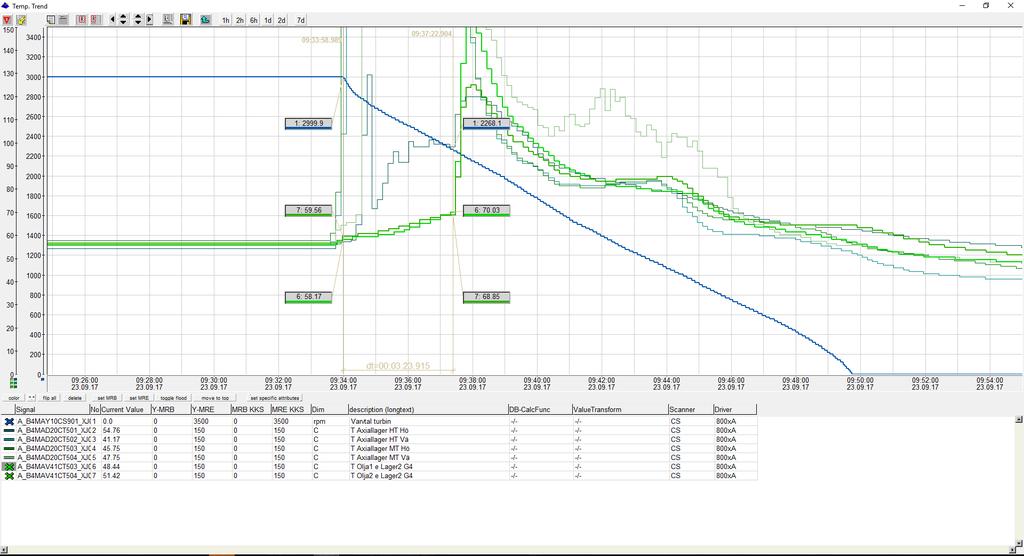Click the small button next to 'color'

31,398
